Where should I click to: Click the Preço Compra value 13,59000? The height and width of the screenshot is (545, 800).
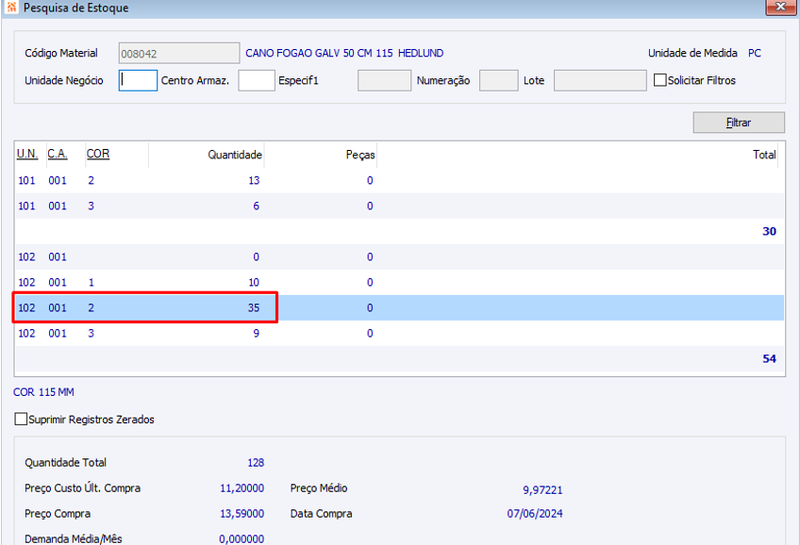(242, 513)
